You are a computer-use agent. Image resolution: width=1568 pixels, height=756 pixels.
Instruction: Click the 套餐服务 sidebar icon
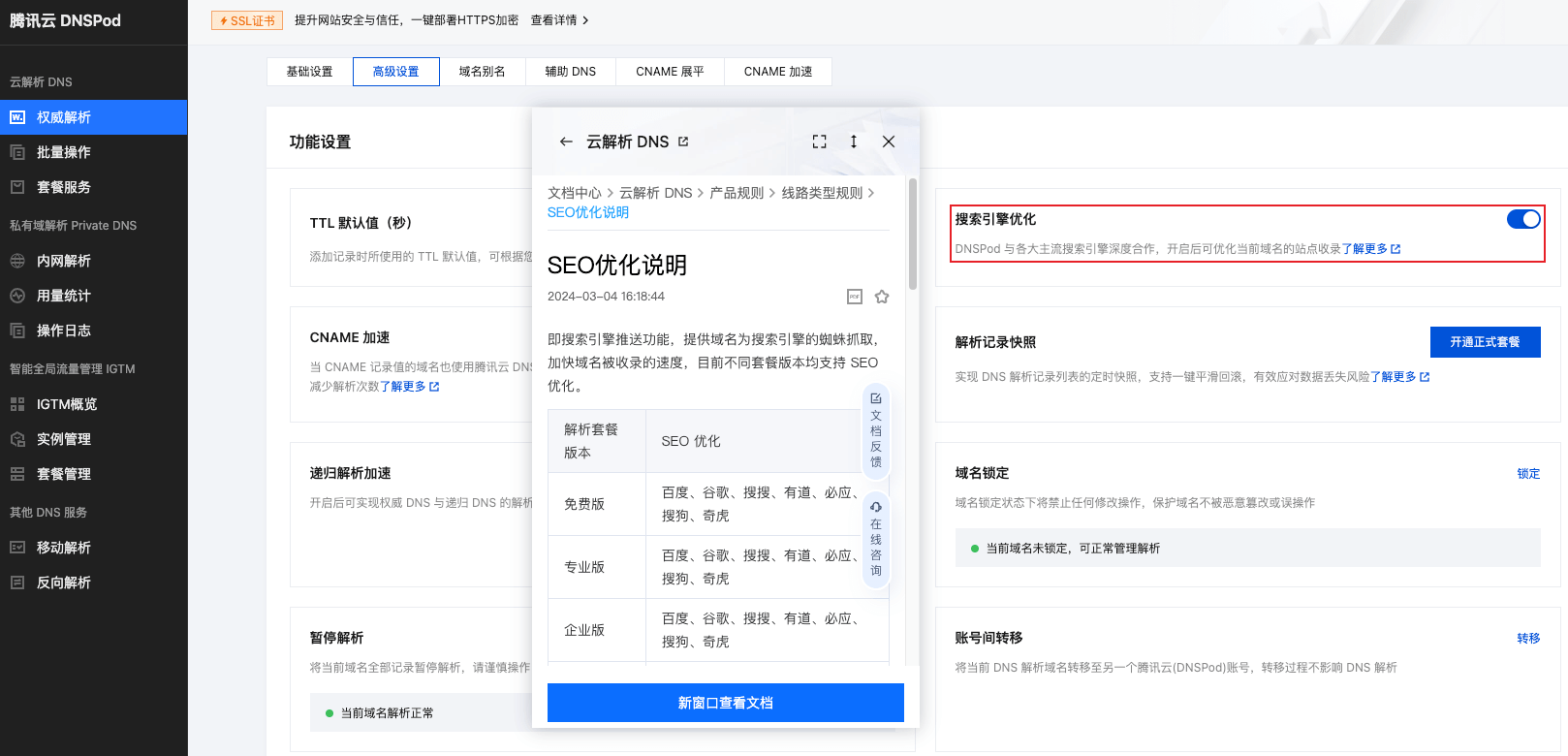click(17, 187)
